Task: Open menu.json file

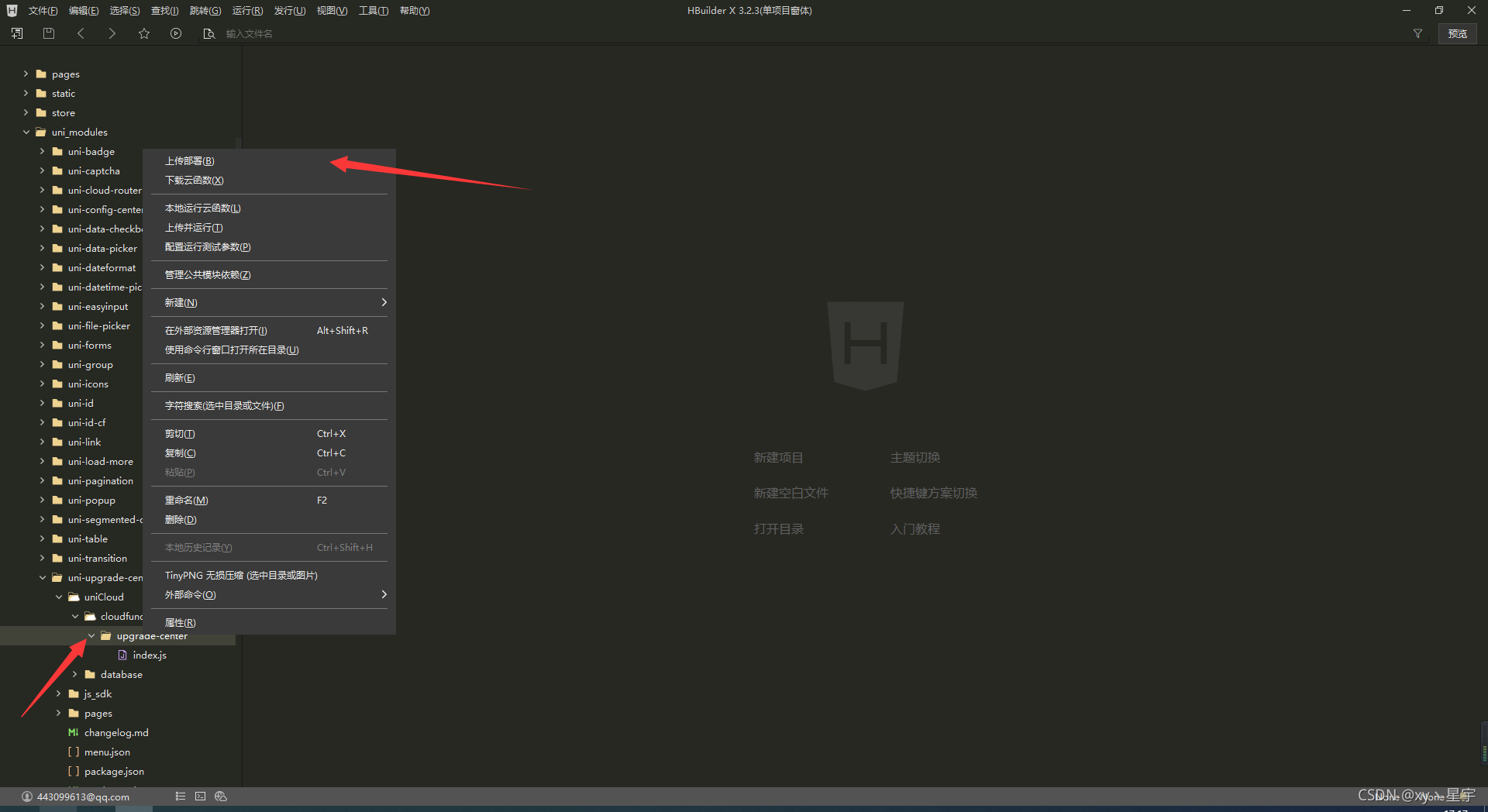Action: pos(107,752)
